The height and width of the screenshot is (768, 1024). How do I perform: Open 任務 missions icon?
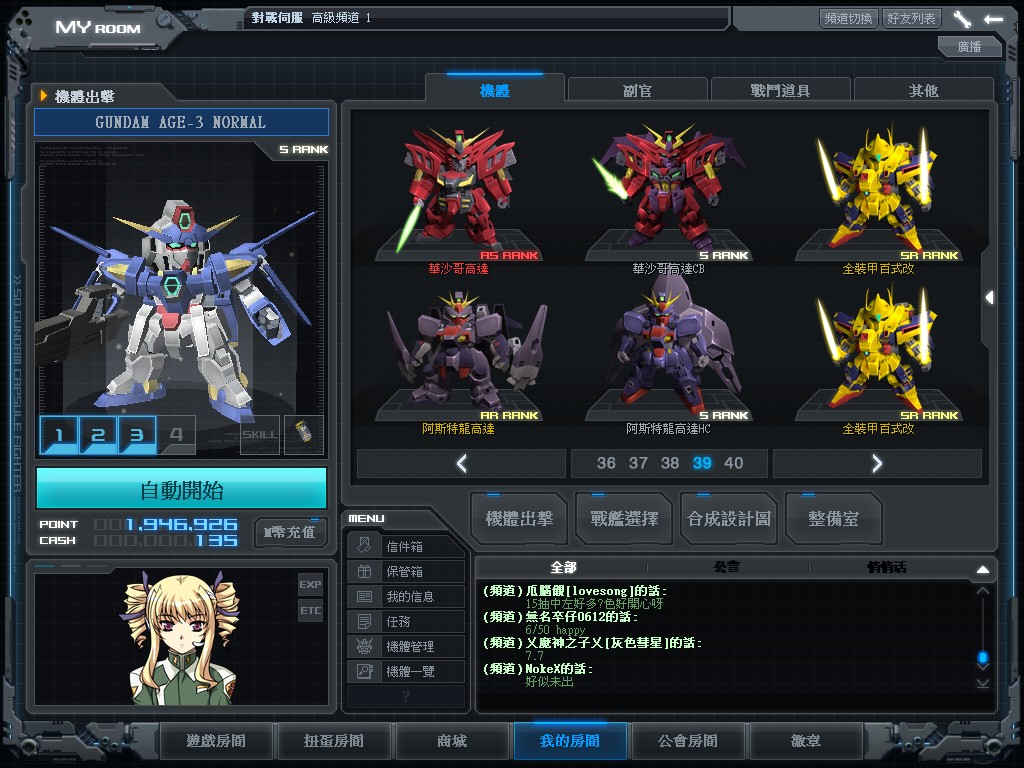[364, 621]
